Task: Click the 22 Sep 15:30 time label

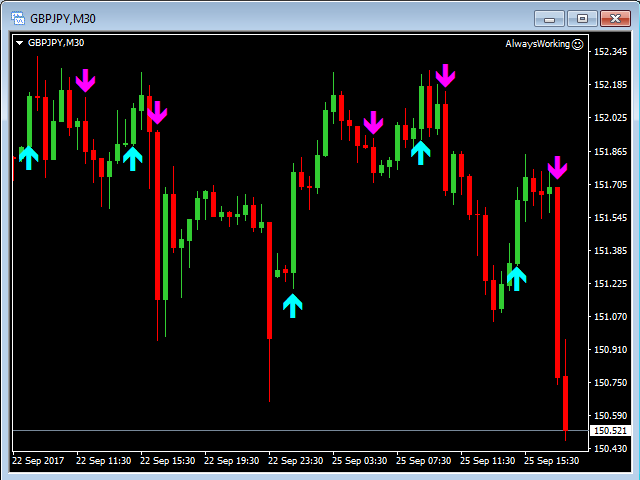Action: (167, 461)
